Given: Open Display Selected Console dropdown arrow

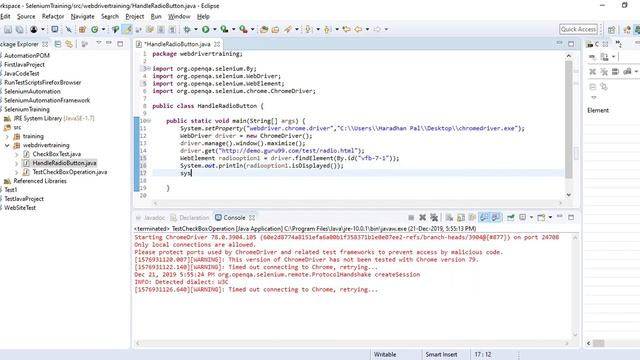Looking at the screenshot, I should point(531,218).
